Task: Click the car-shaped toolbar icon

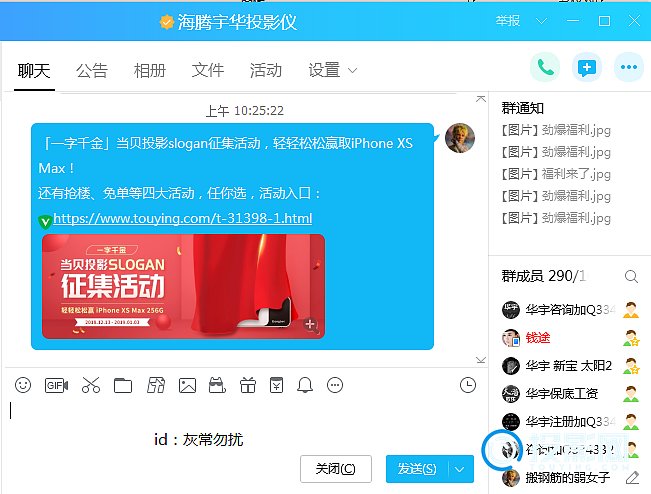Action: point(217,385)
